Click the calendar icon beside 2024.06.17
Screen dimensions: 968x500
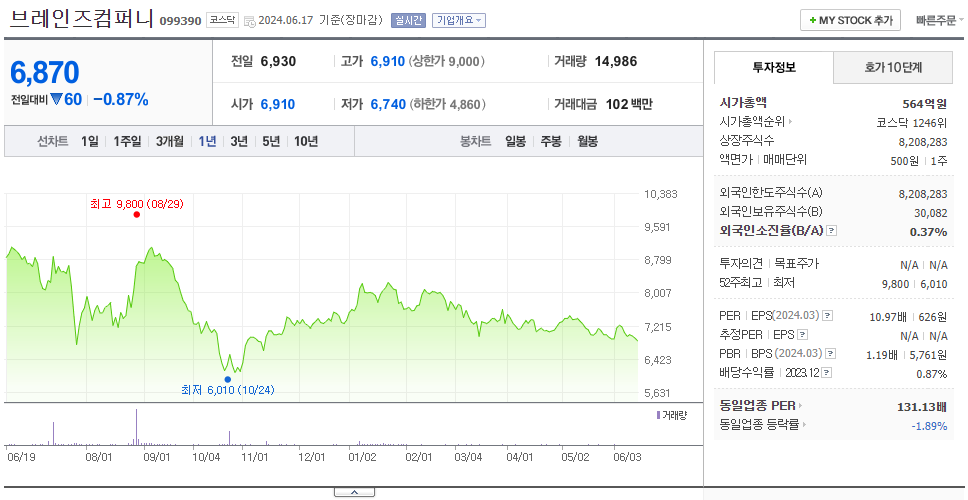coord(249,21)
